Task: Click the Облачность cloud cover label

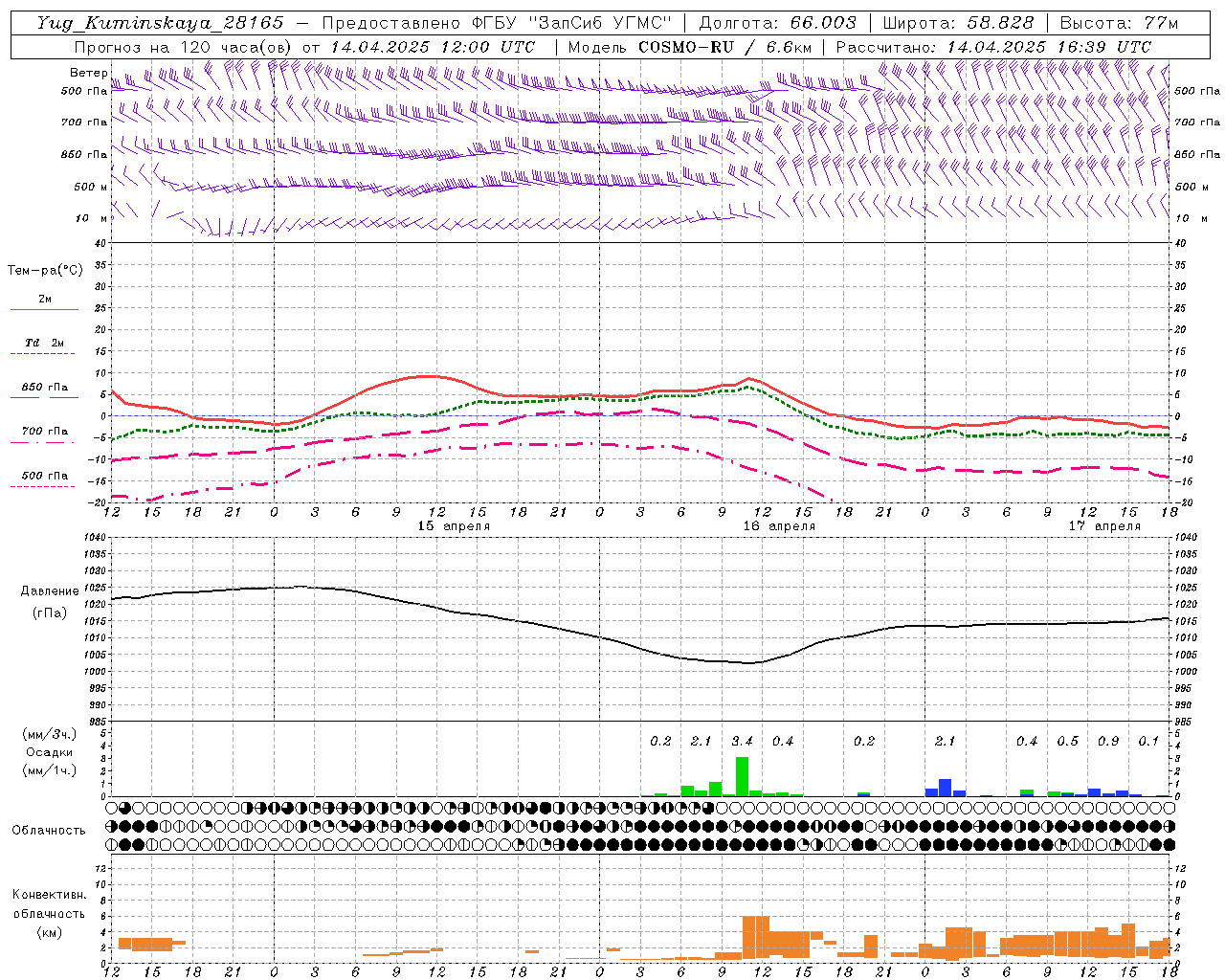Action: tap(49, 830)
